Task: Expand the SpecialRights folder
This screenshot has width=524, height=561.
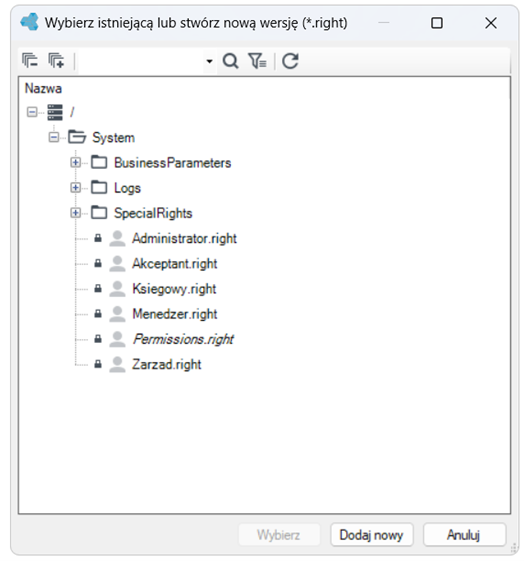Action: [75, 213]
